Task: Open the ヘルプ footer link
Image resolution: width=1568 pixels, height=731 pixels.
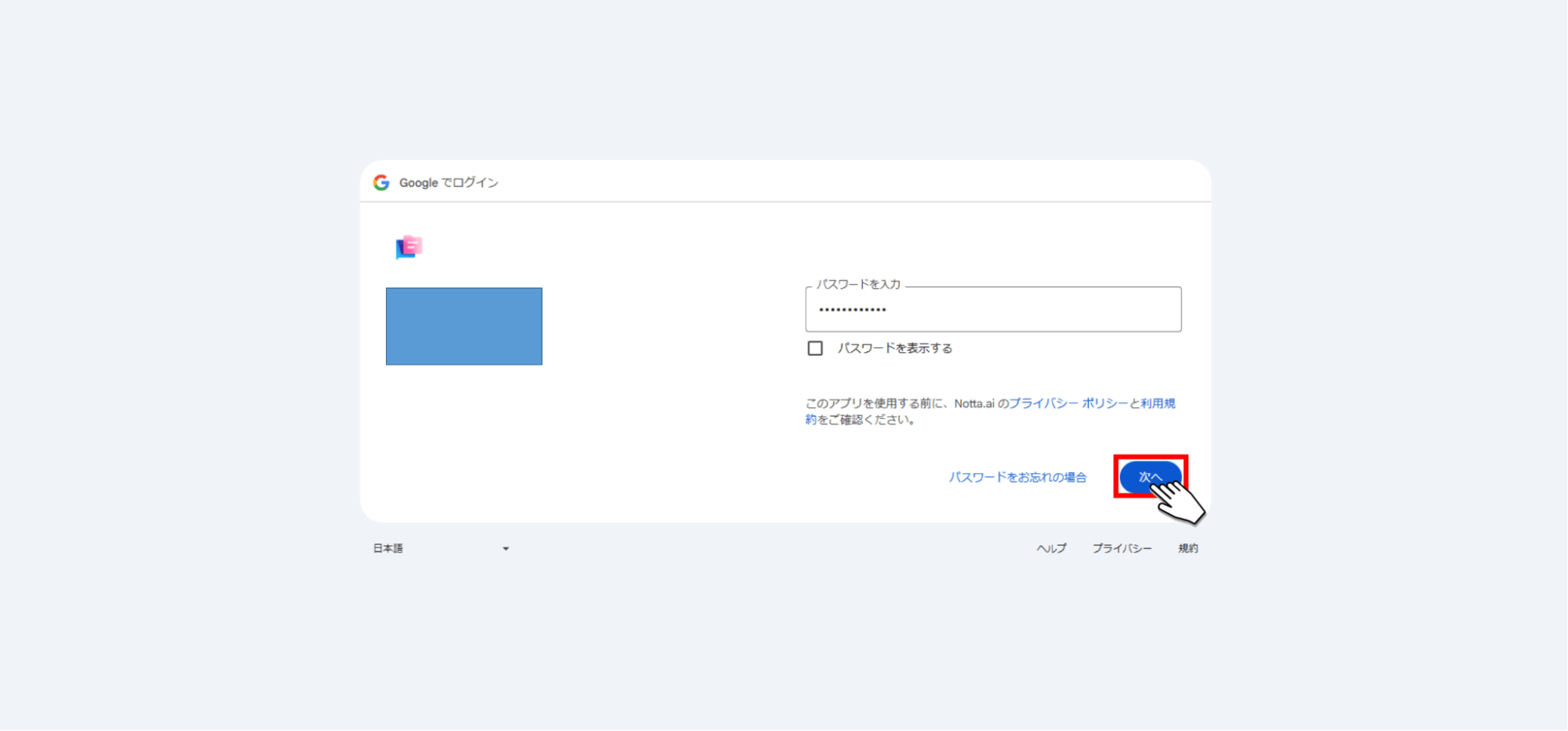Action: point(1051,548)
